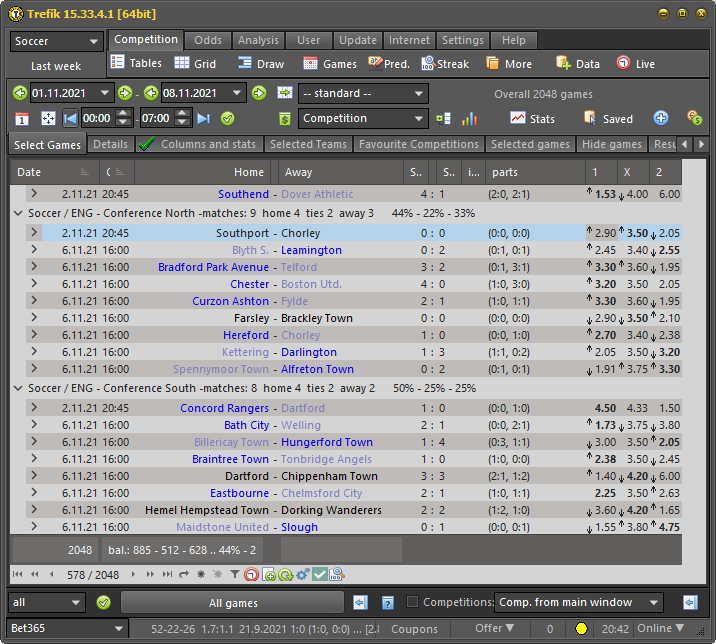Click the Live icon

(635, 64)
